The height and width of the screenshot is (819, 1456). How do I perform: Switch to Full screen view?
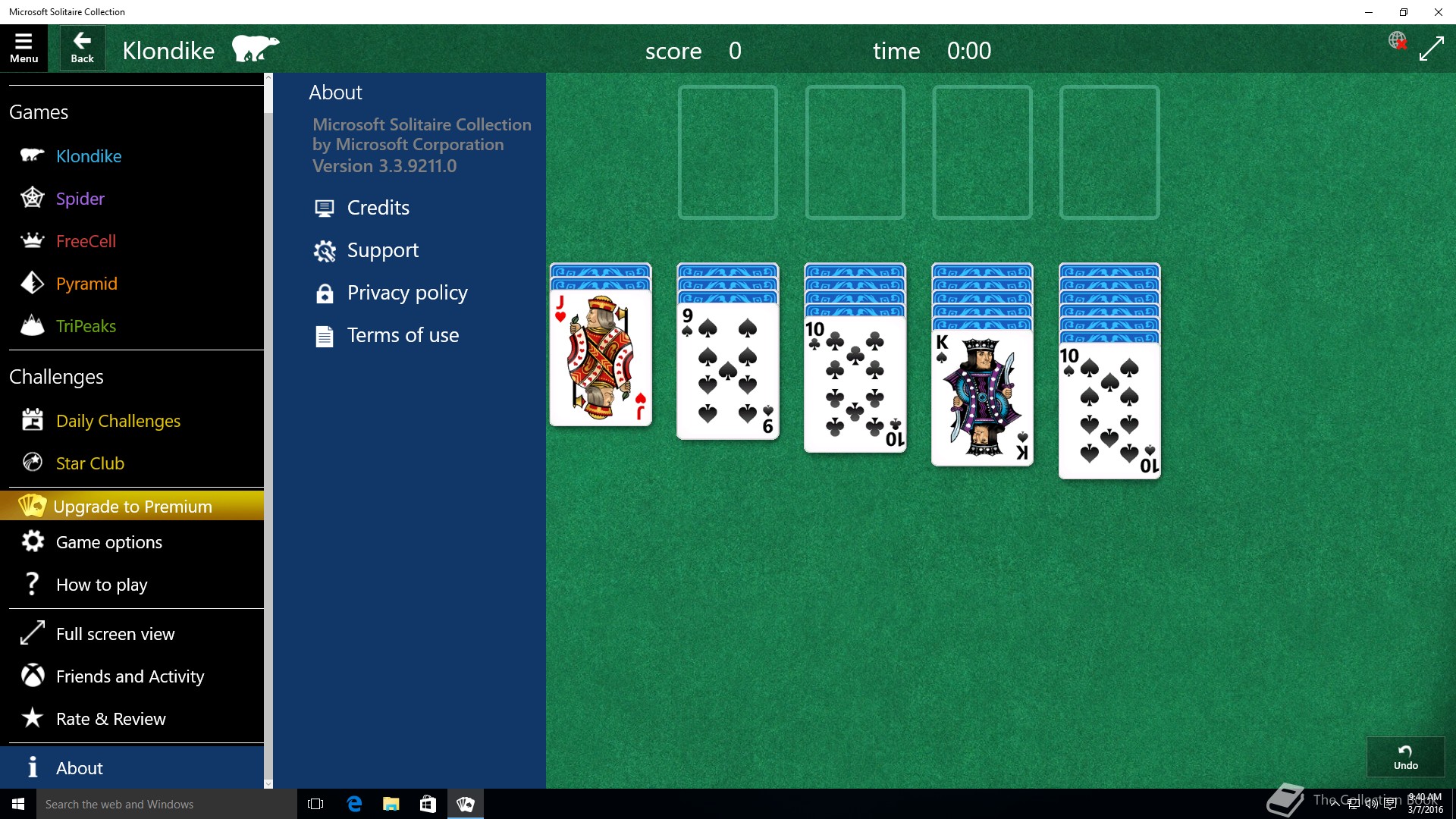point(115,633)
